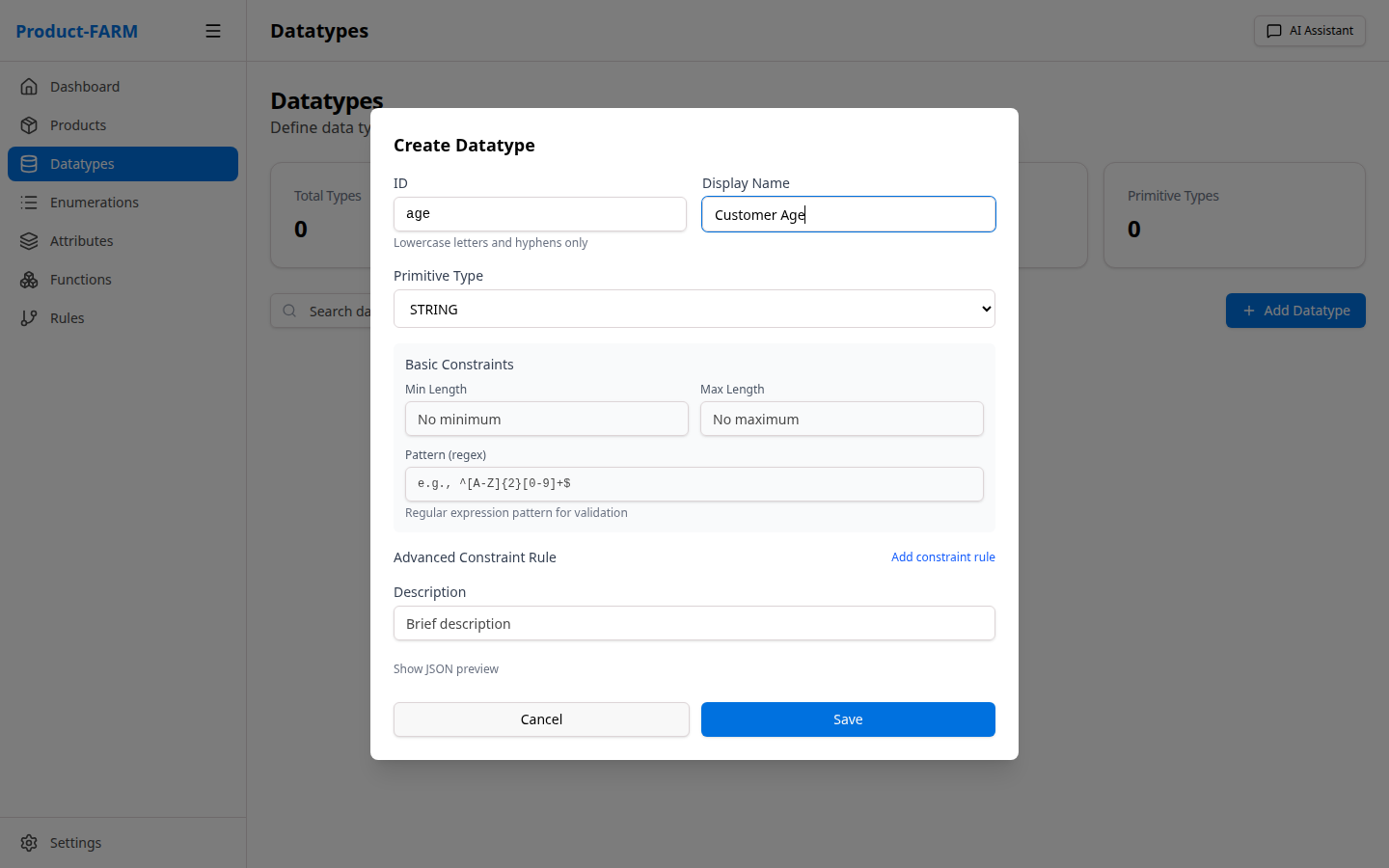Select the Attributes sidebar icon
The height and width of the screenshot is (868, 1389).
click(x=29, y=240)
